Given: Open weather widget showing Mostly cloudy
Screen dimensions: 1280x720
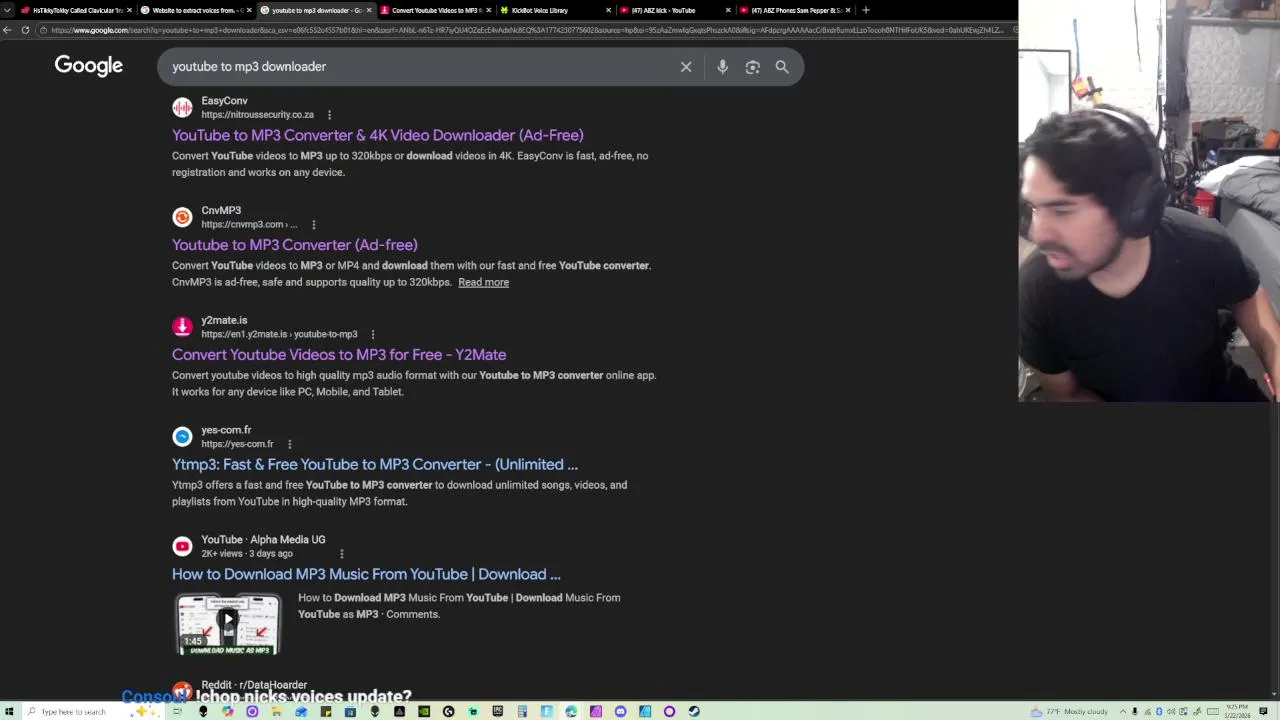Looking at the screenshot, I should [x=1069, y=711].
